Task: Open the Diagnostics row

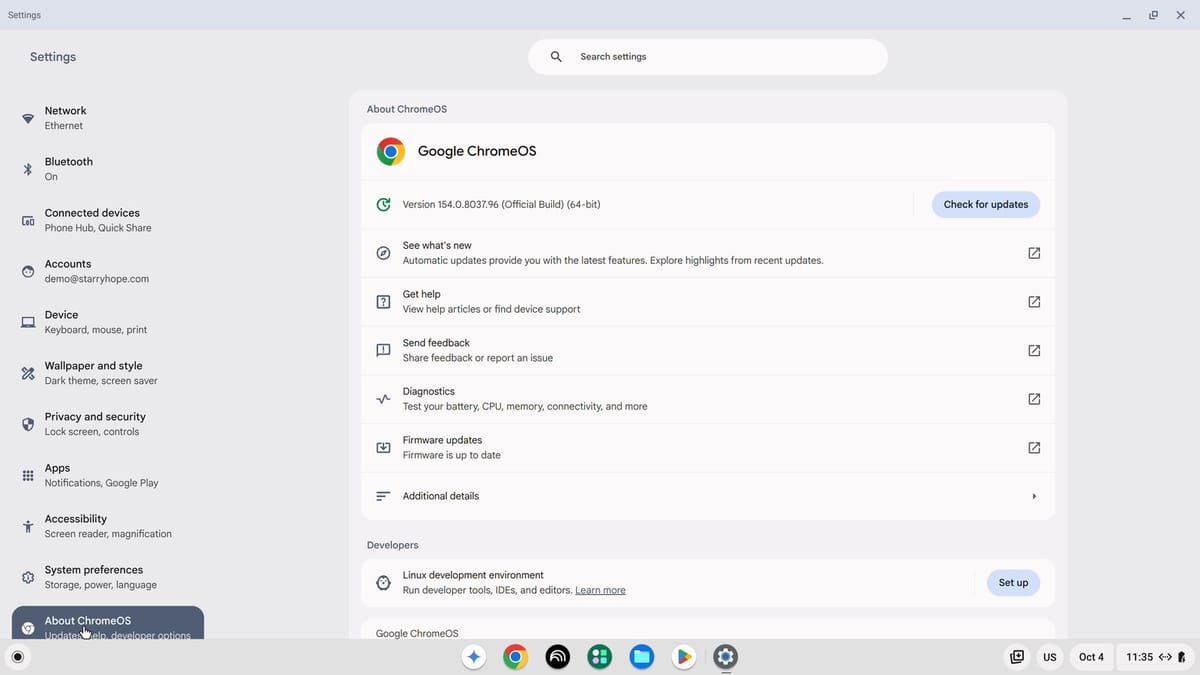Action: coord(708,399)
